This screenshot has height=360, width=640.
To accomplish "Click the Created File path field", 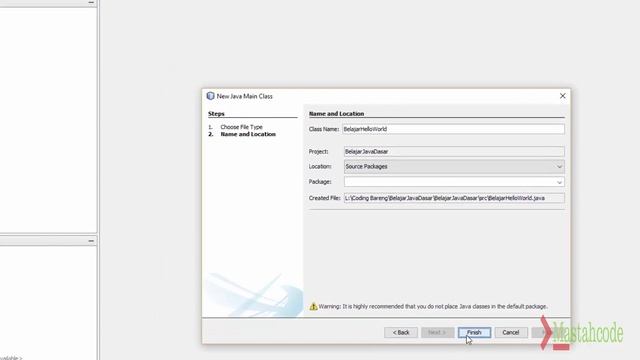I will [x=454, y=198].
